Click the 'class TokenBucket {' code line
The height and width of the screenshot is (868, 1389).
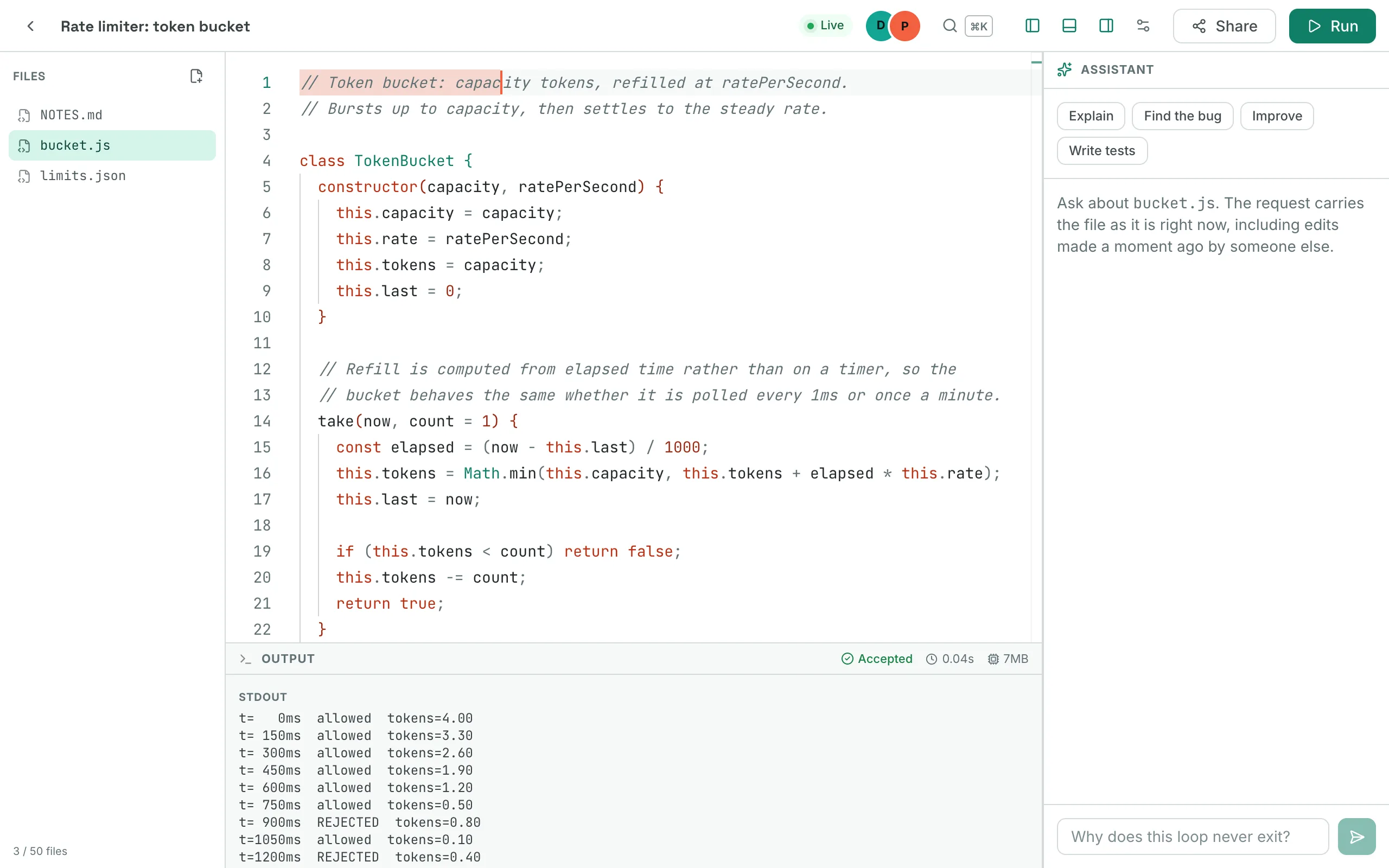click(x=386, y=161)
